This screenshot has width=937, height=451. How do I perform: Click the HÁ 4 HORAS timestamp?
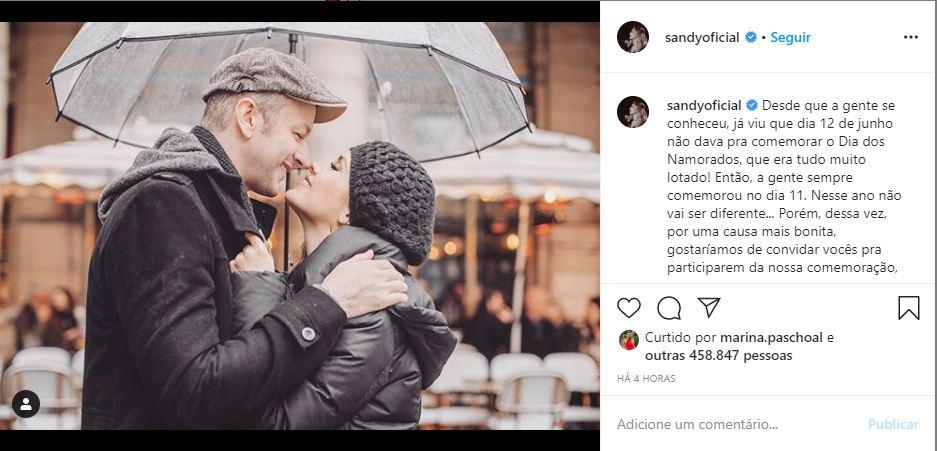646,379
